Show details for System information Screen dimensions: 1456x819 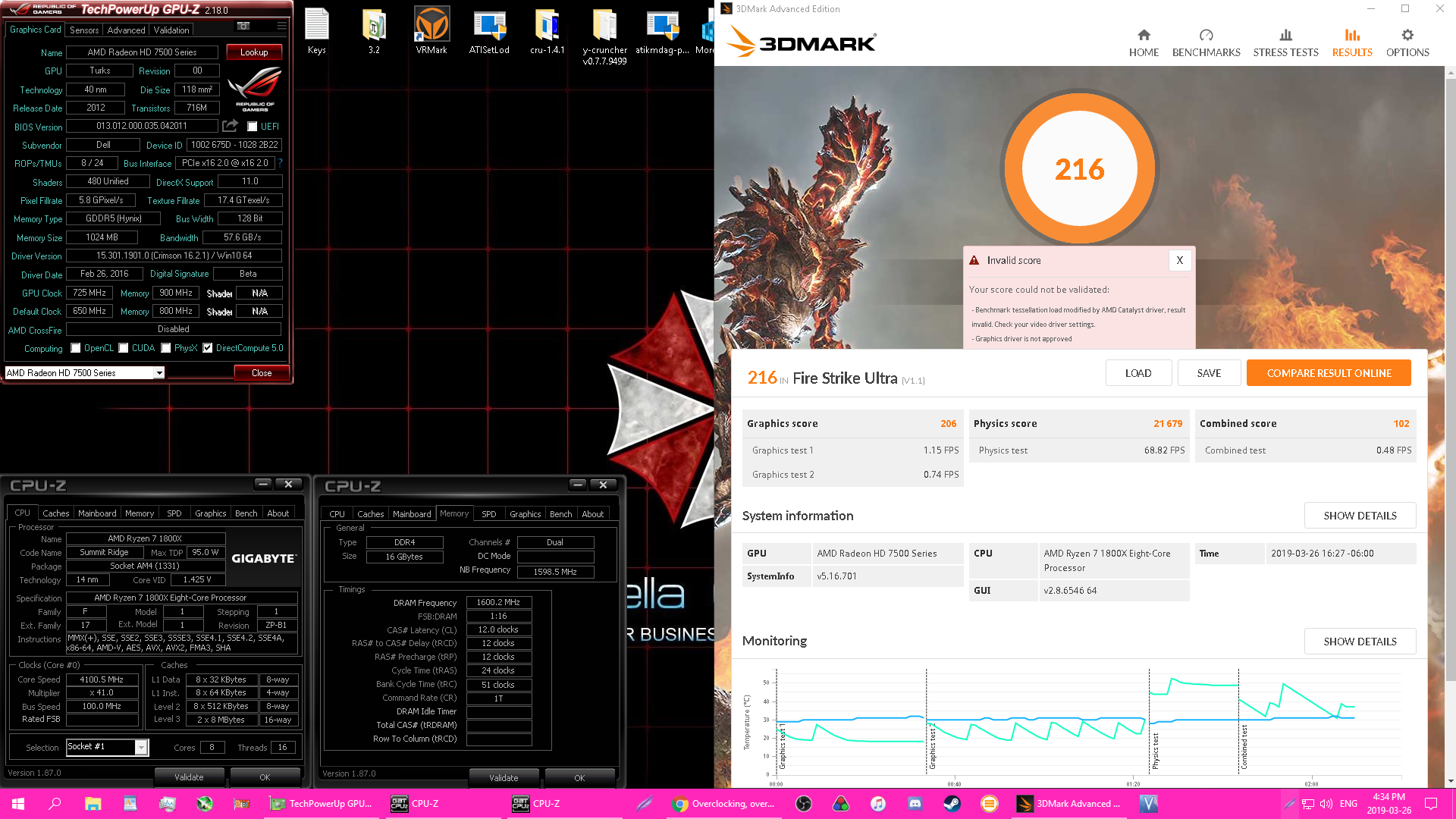(1360, 516)
